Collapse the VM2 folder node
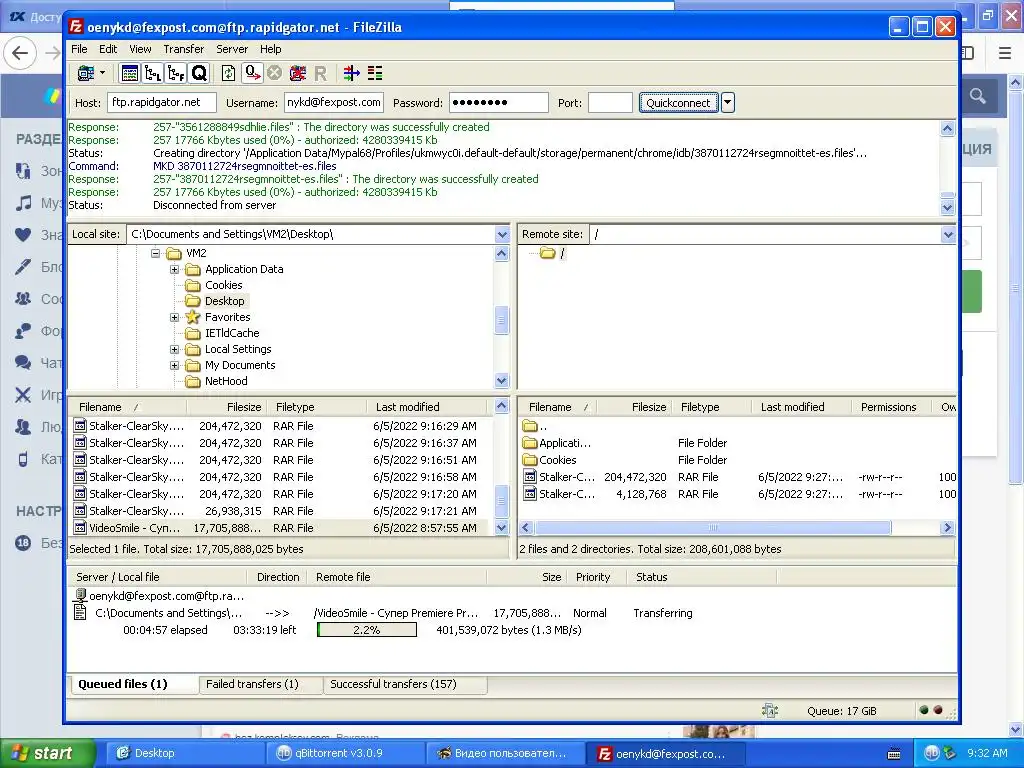The image size is (1024, 768). coord(155,253)
